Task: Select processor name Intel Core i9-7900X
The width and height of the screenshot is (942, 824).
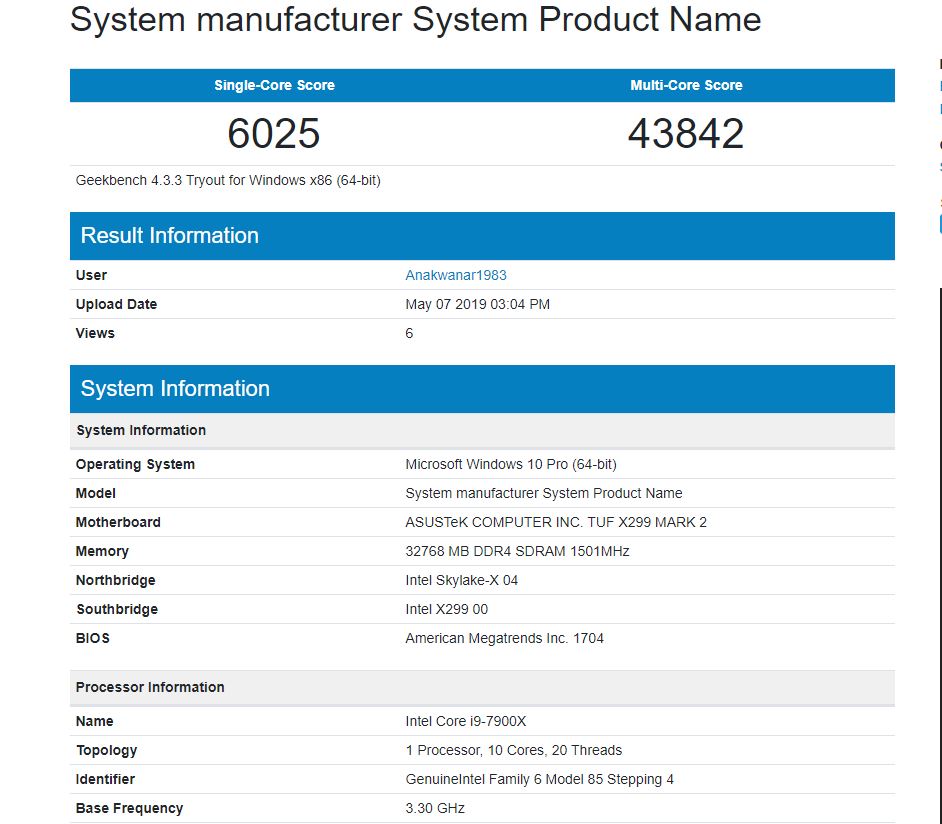Action: coord(466,721)
